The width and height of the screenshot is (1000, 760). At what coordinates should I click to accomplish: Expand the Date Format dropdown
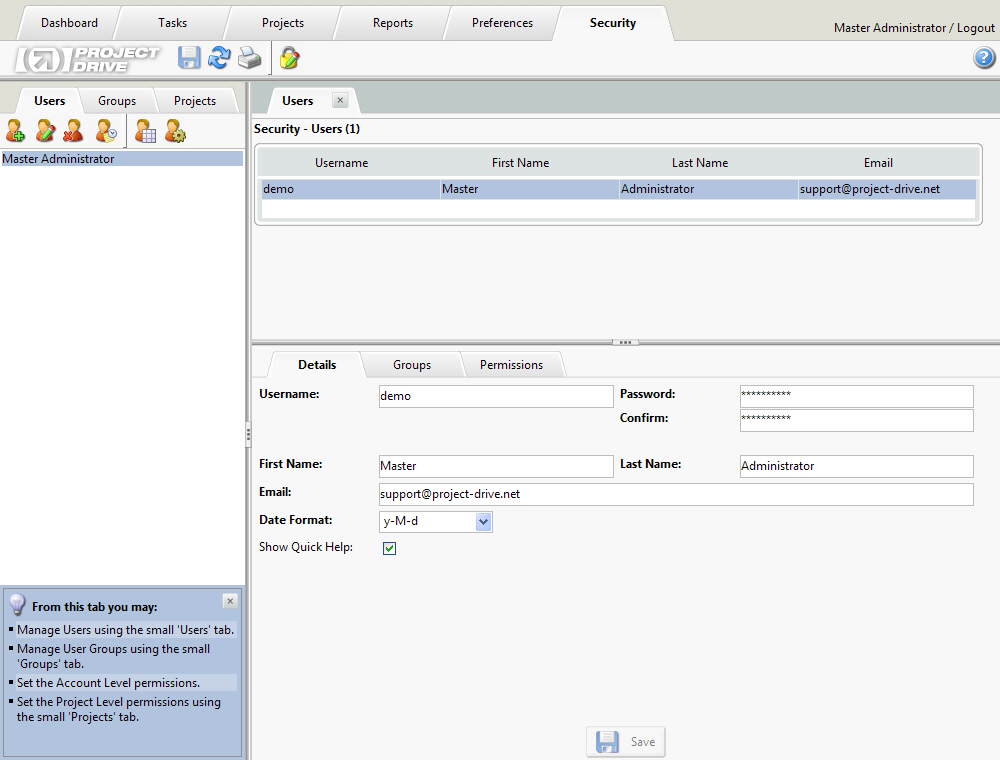click(x=483, y=522)
